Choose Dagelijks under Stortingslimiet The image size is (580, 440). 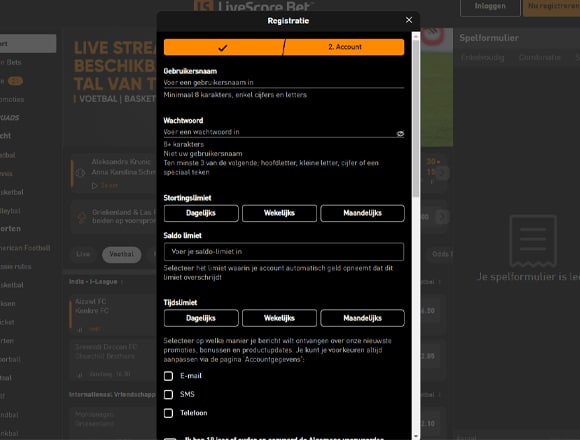click(201, 213)
